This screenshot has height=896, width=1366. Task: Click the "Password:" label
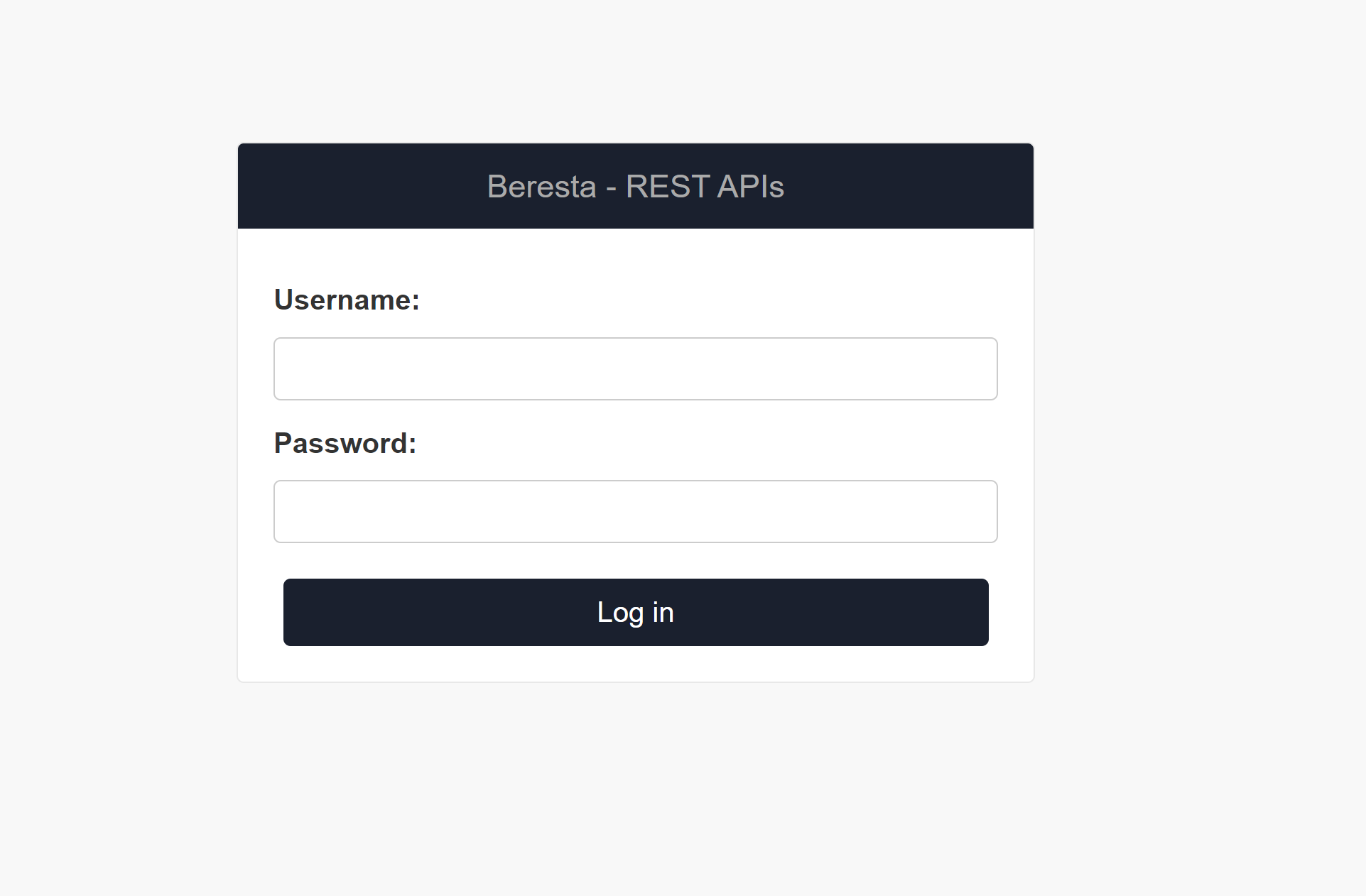point(345,443)
